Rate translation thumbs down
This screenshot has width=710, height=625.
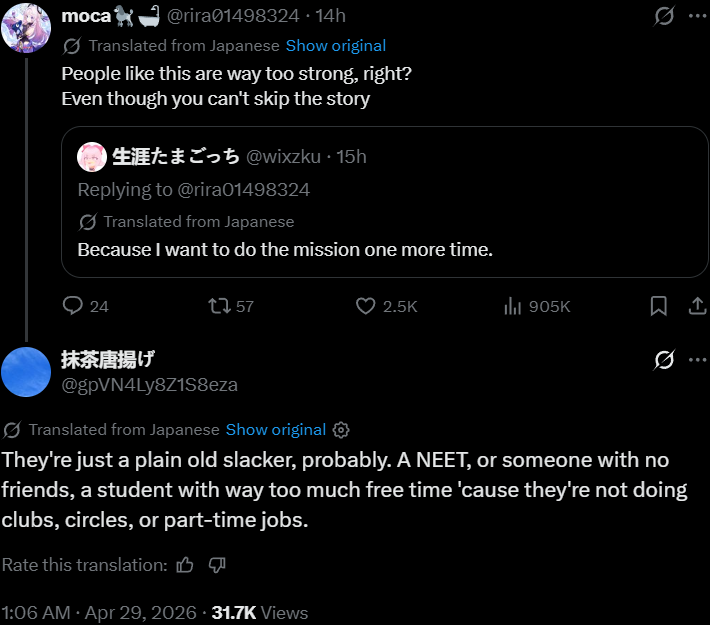coord(217,565)
